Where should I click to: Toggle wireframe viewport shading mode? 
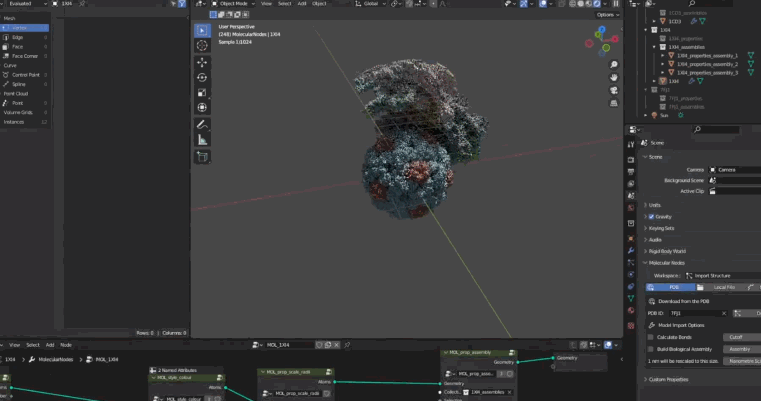(573, 4)
